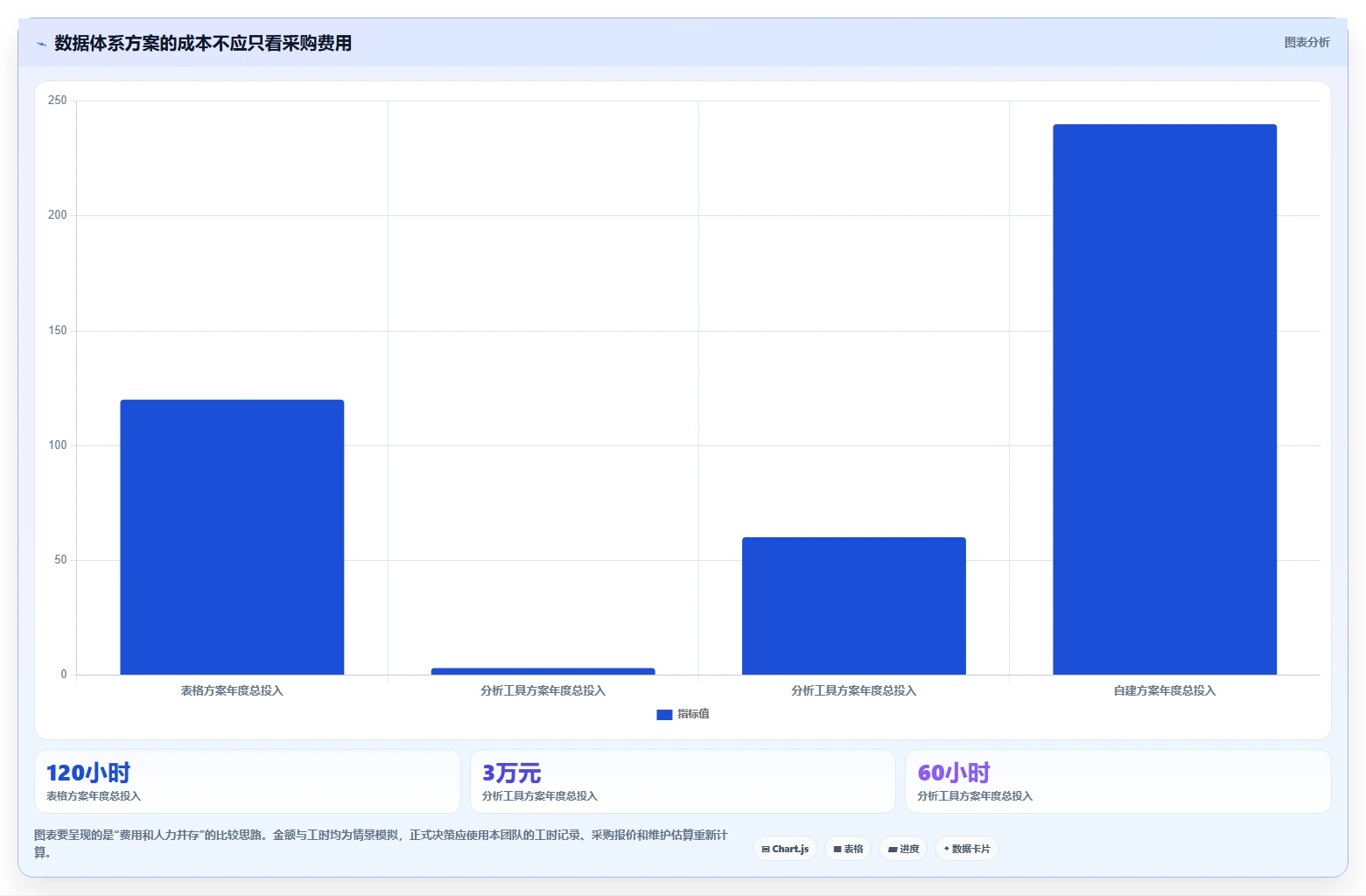Click the 120-value bar for 表格方案年度总投入

click(232, 537)
